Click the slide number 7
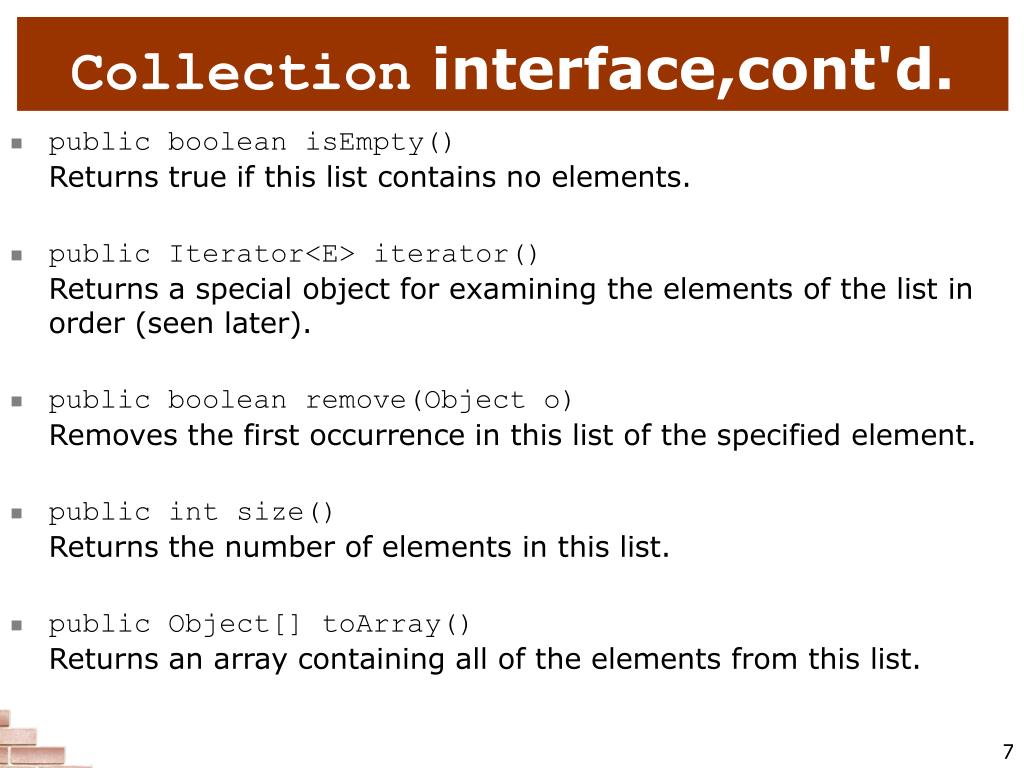Image resolution: width=1024 pixels, height=768 pixels. [x=1008, y=751]
